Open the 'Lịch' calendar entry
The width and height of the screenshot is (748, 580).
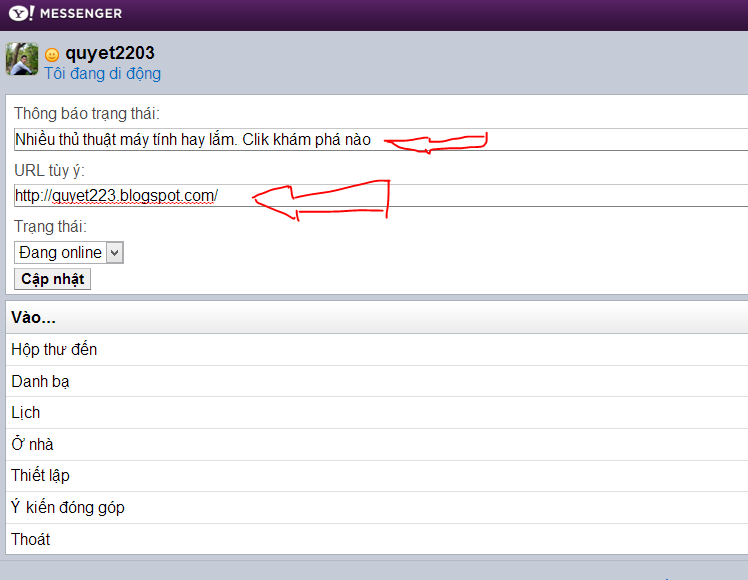point(377,413)
